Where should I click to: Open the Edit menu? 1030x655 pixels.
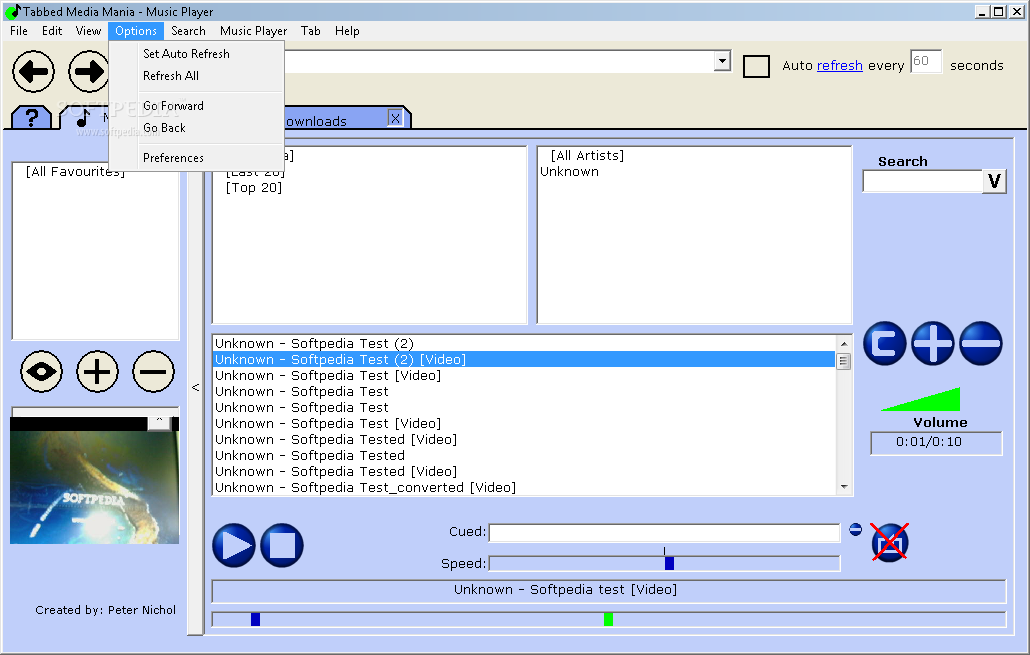click(x=52, y=31)
